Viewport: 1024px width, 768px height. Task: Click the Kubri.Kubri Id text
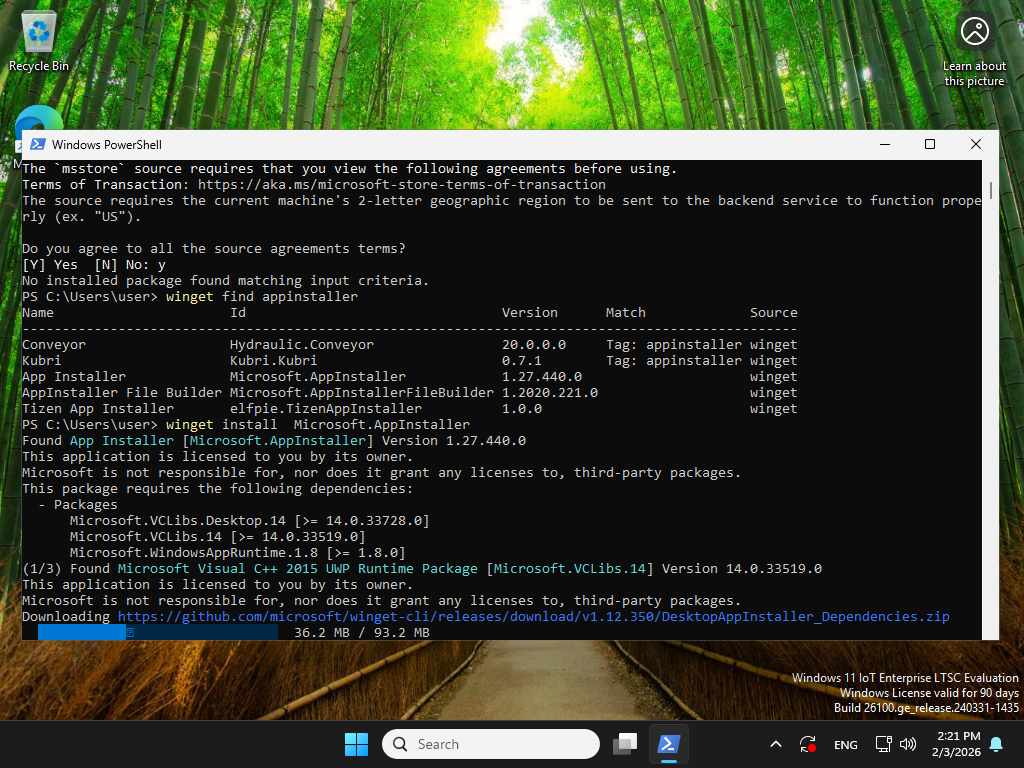(x=273, y=360)
